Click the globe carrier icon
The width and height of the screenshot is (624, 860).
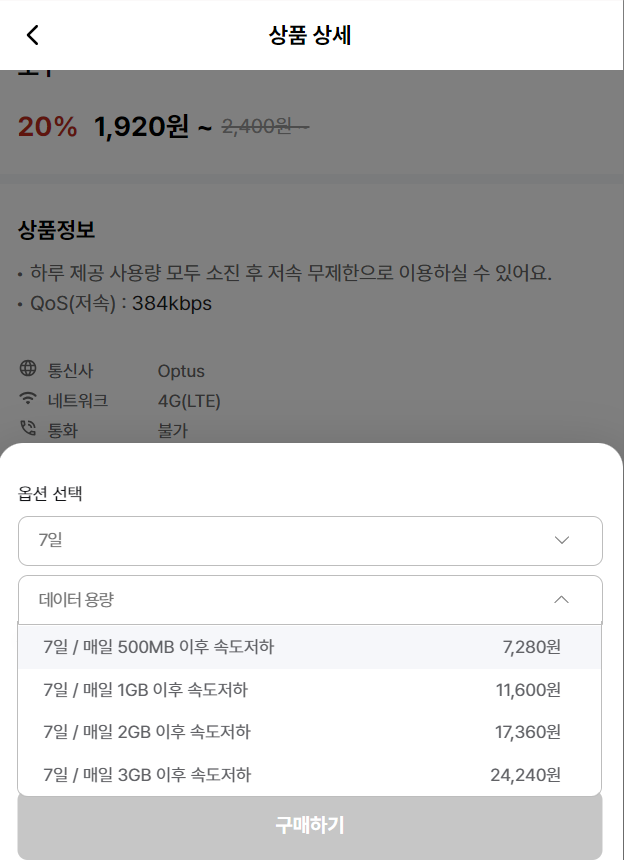27,369
